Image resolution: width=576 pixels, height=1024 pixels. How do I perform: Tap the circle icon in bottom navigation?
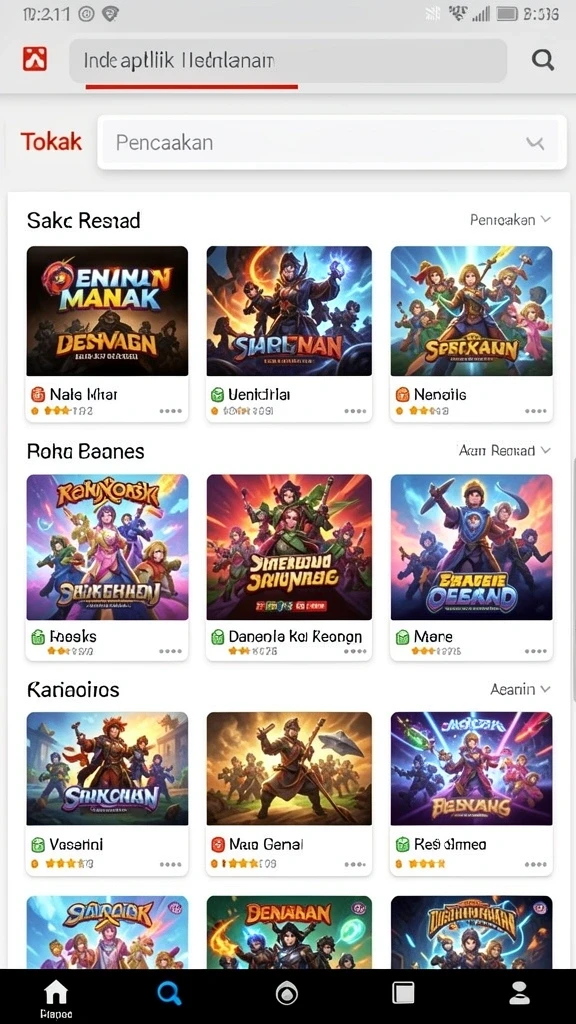pos(285,994)
